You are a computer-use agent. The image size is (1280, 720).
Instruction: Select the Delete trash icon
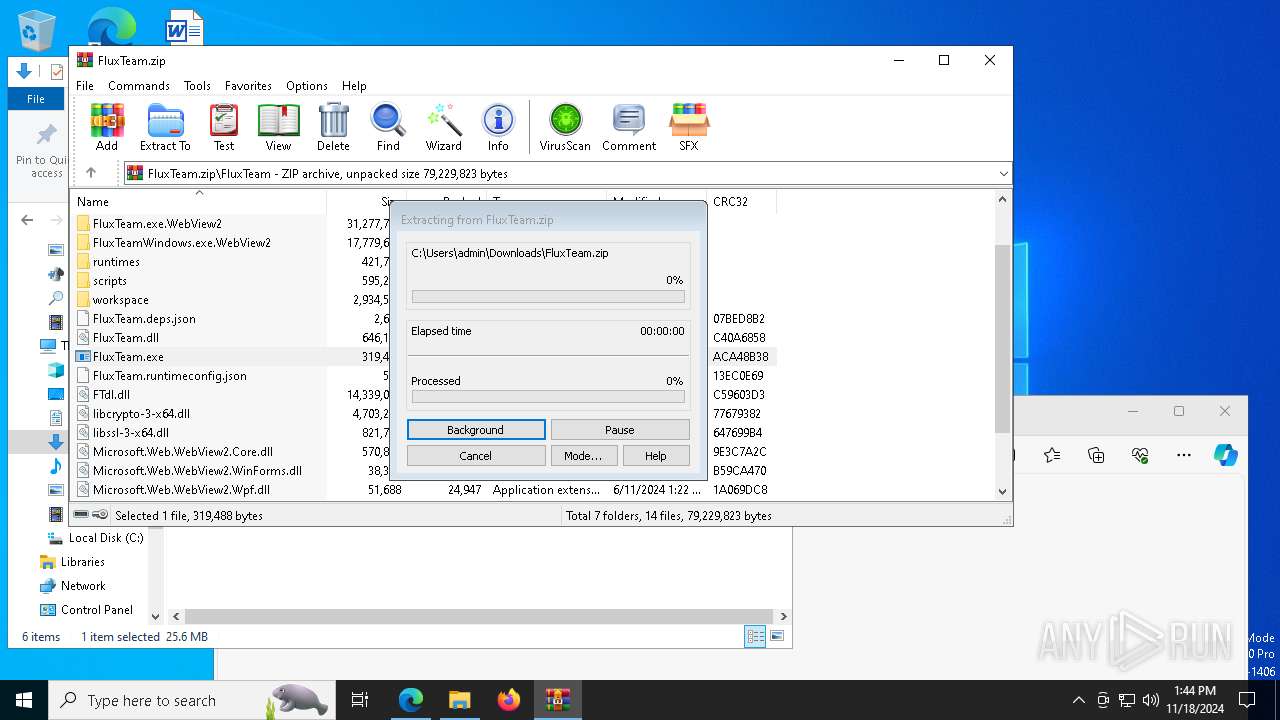tap(333, 127)
